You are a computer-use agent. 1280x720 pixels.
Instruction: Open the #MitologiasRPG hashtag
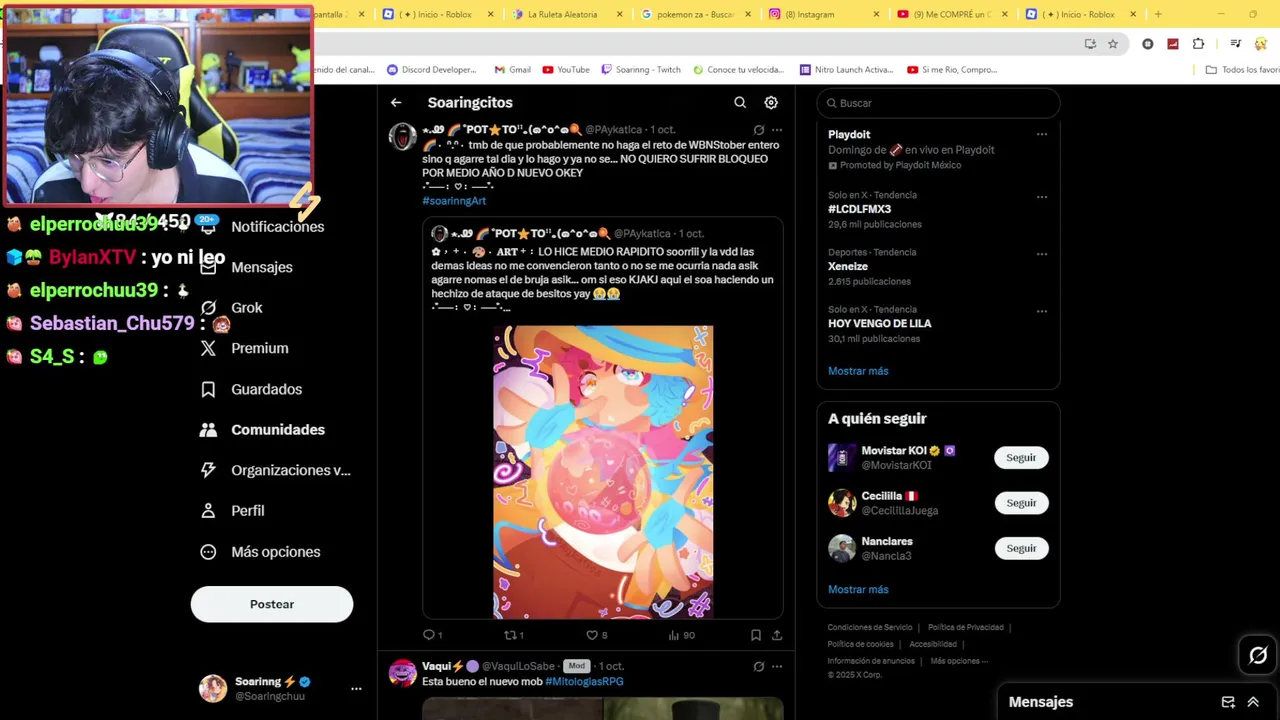tap(584, 681)
